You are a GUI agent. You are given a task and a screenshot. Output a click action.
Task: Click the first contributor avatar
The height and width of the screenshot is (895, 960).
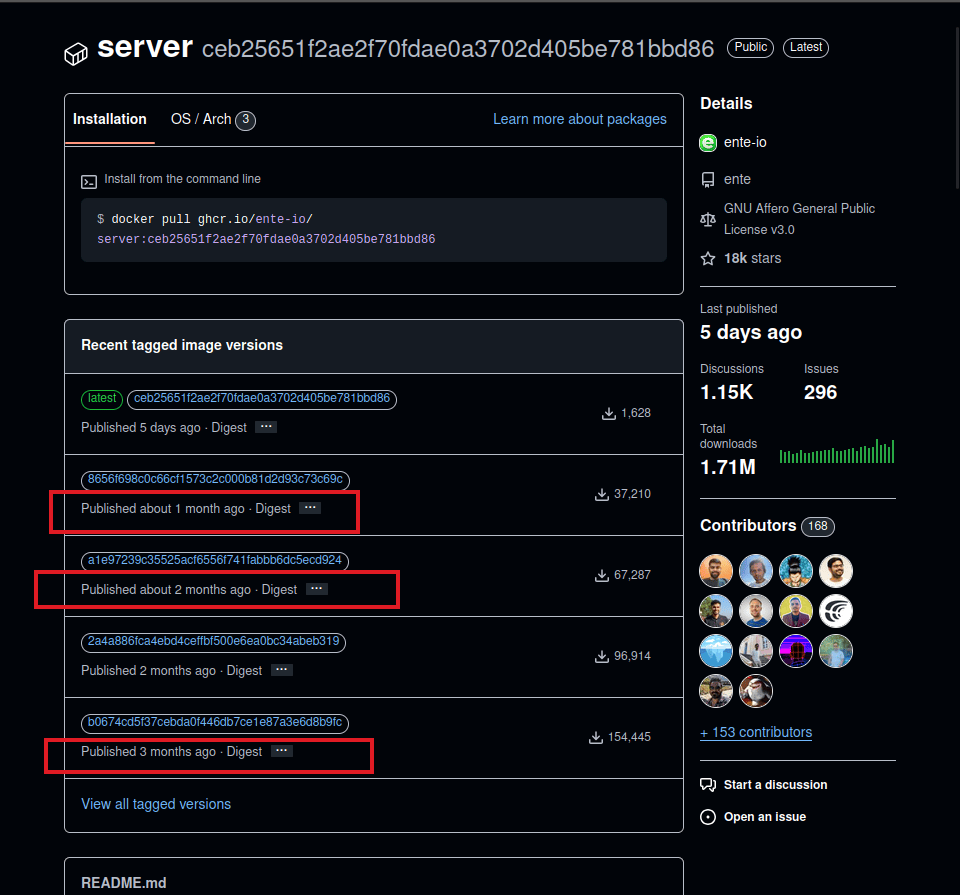coord(716,571)
